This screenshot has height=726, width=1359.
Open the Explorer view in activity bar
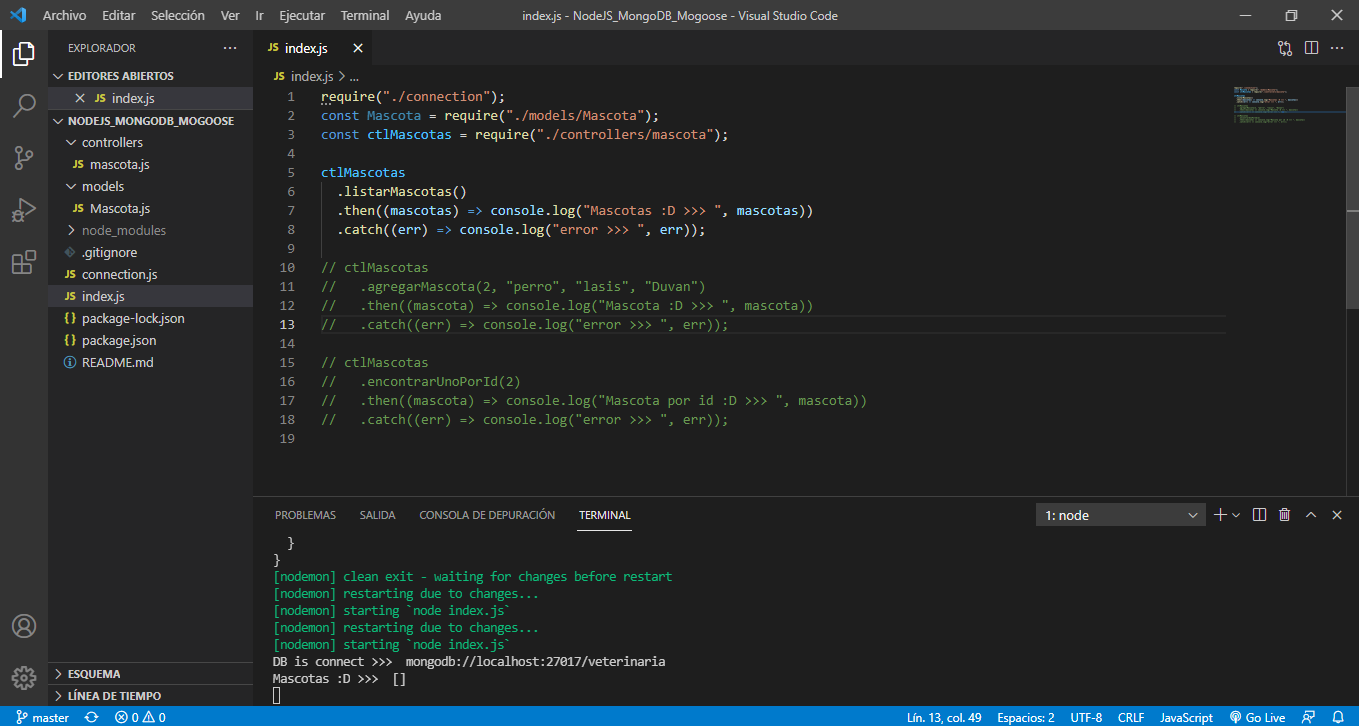point(24,54)
